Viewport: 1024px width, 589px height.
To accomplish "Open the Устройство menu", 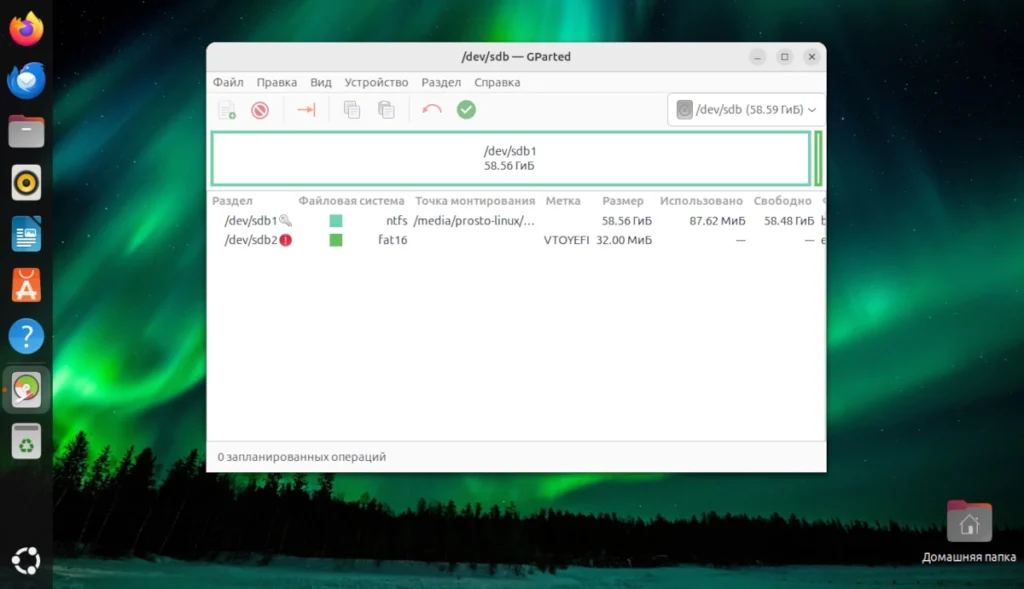I will click(x=376, y=82).
